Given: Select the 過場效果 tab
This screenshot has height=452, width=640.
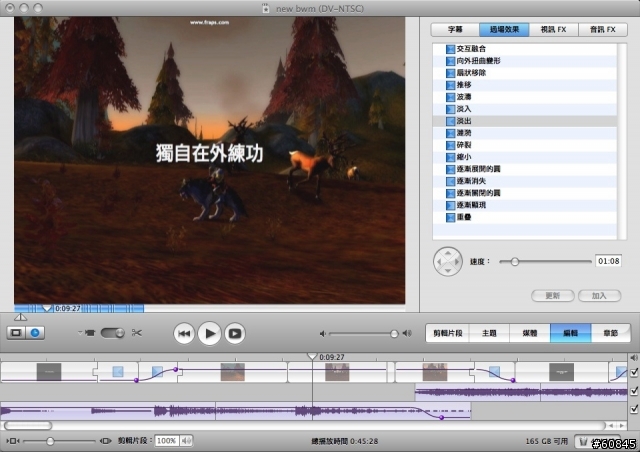Looking at the screenshot, I should pyautogui.click(x=504, y=29).
